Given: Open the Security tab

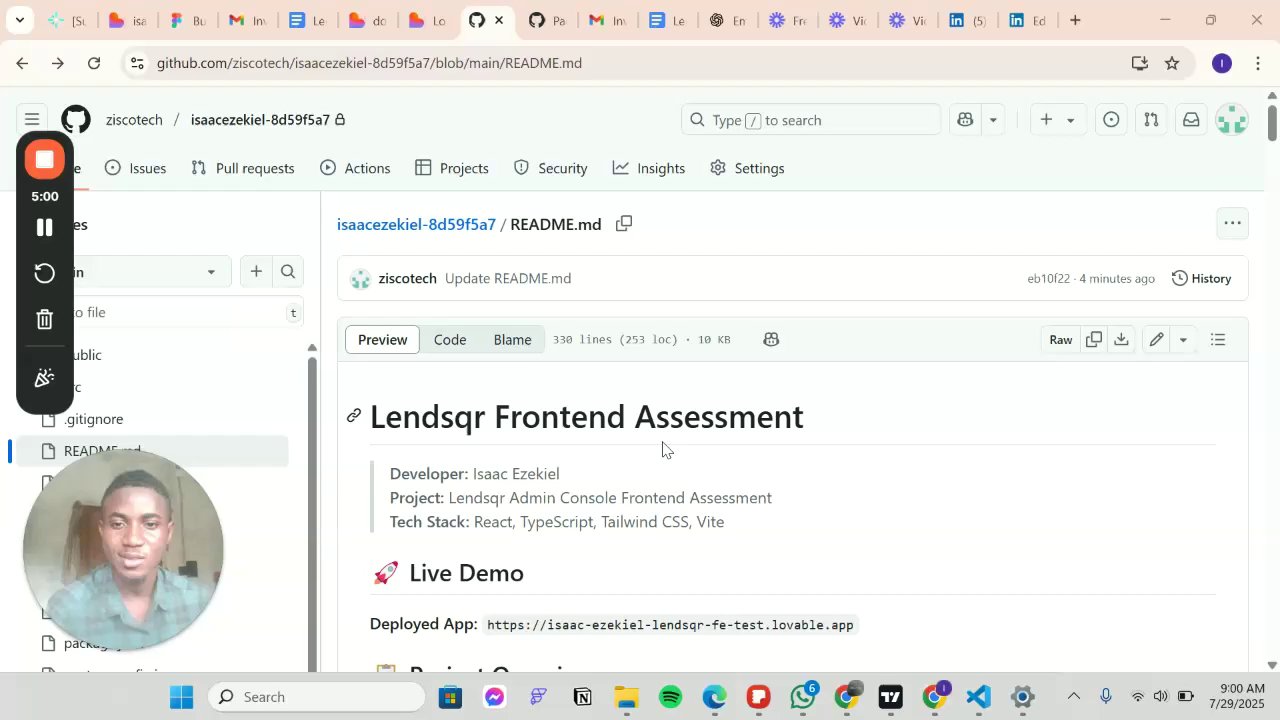Looking at the screenshot, I should [551, 168].
